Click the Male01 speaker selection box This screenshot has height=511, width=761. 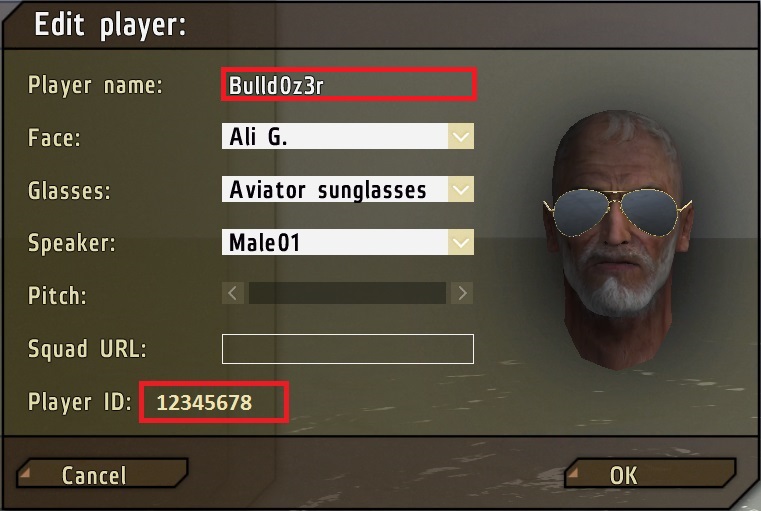pos(335,242)
